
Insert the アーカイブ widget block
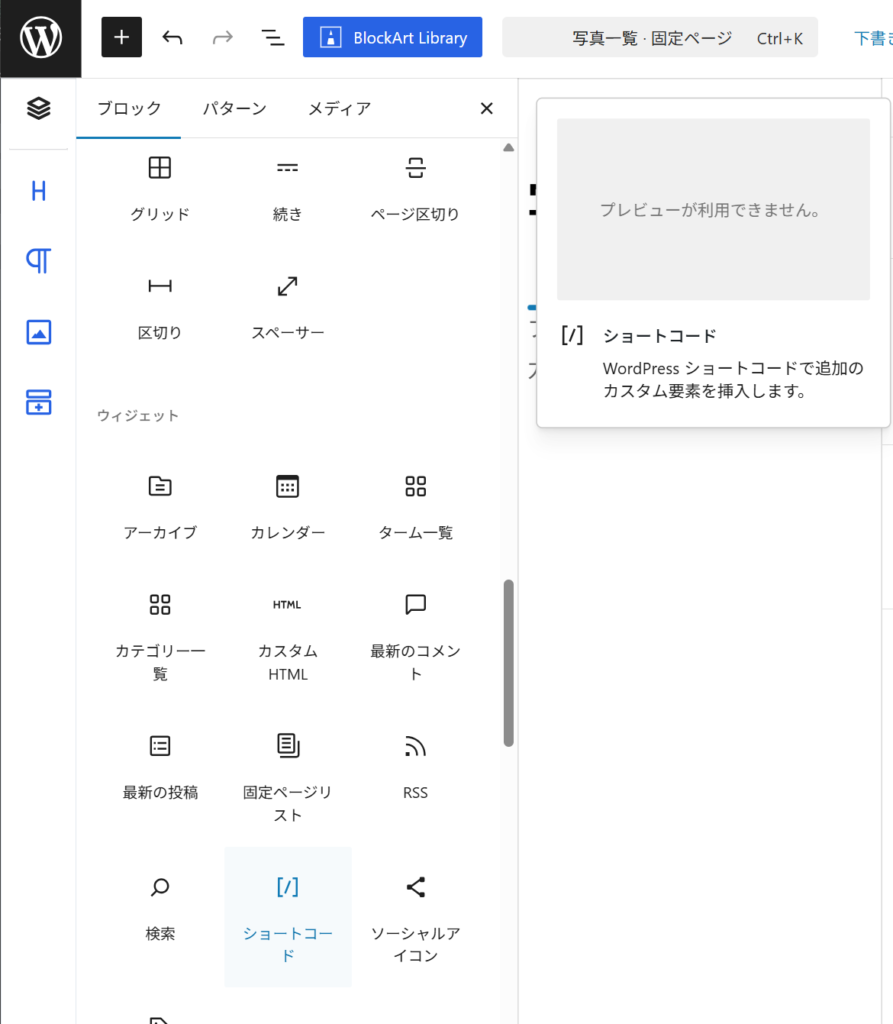(x=160, y=507)
